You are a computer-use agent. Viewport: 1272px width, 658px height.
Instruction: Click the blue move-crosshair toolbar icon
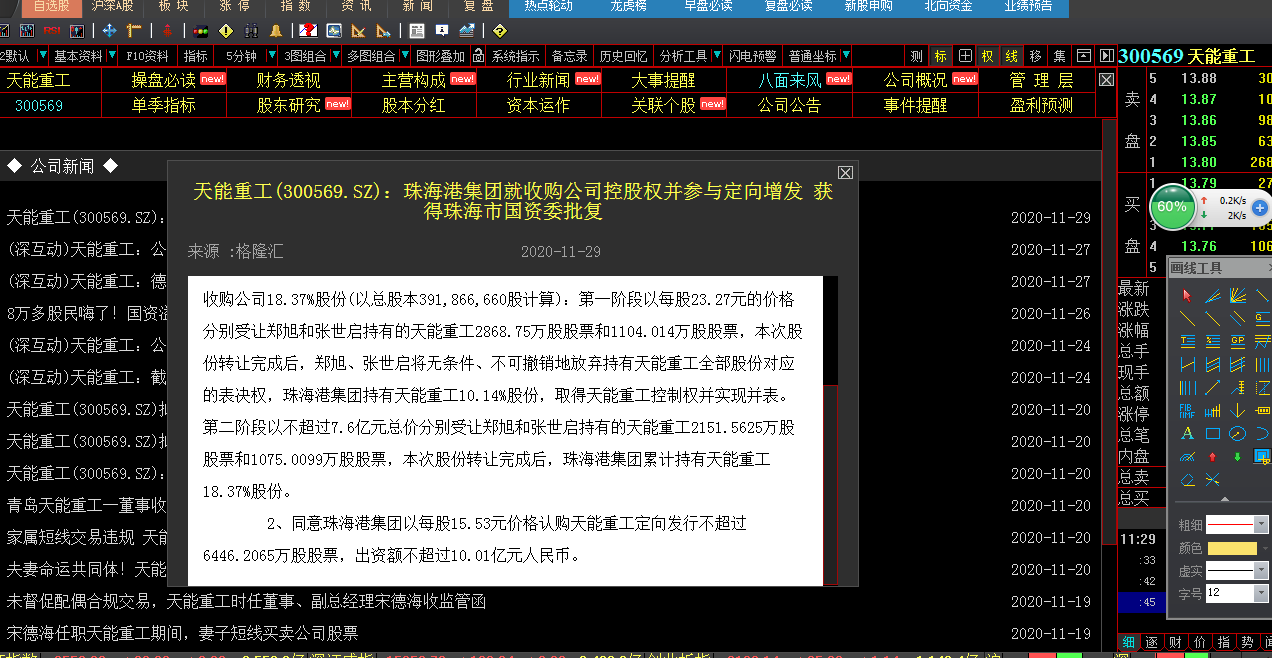coord(109,31)
